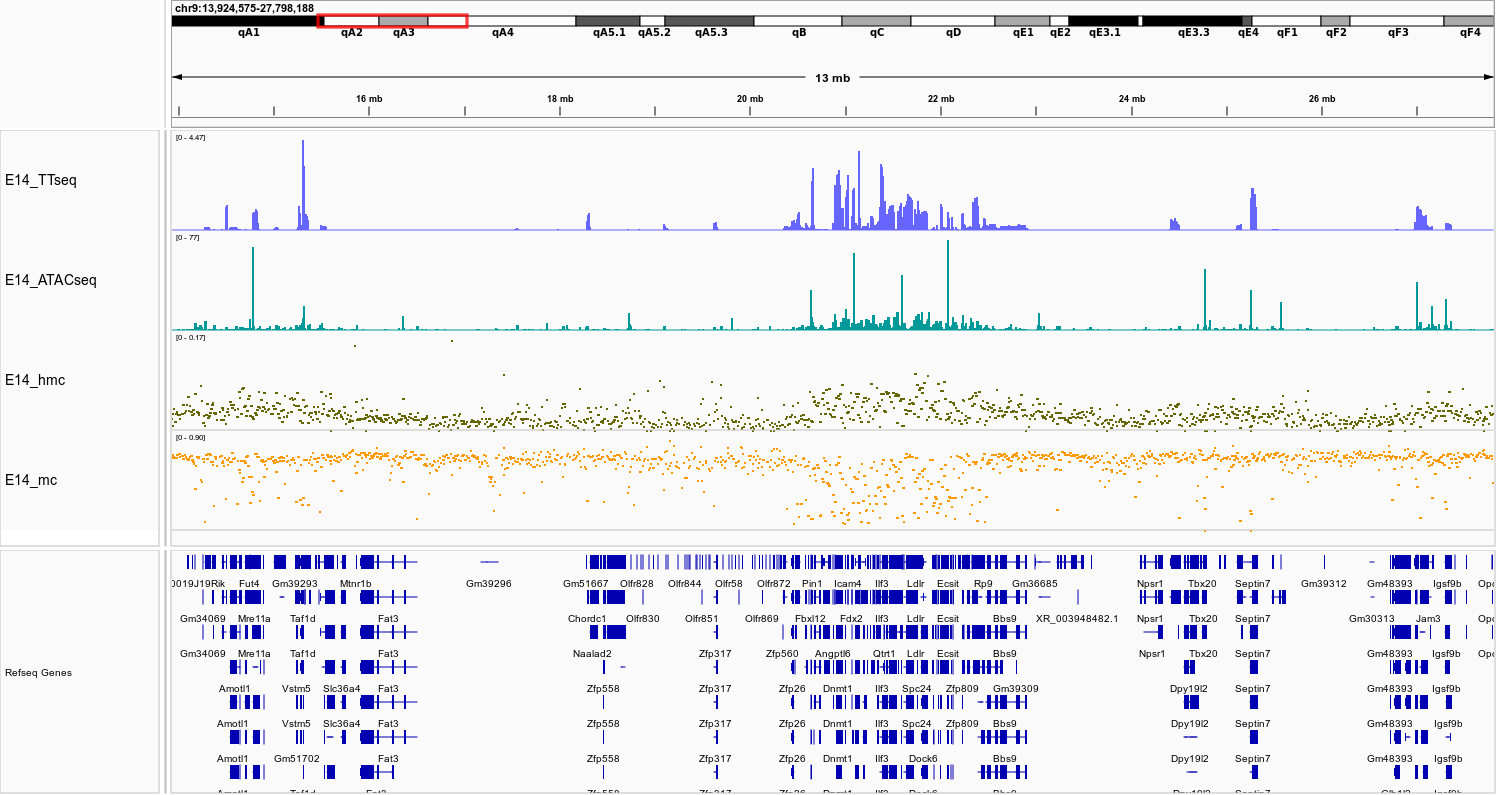Screen dimensions: 1498x795
Task: Click the Gm51667 gene label
Action: (585, 583)
